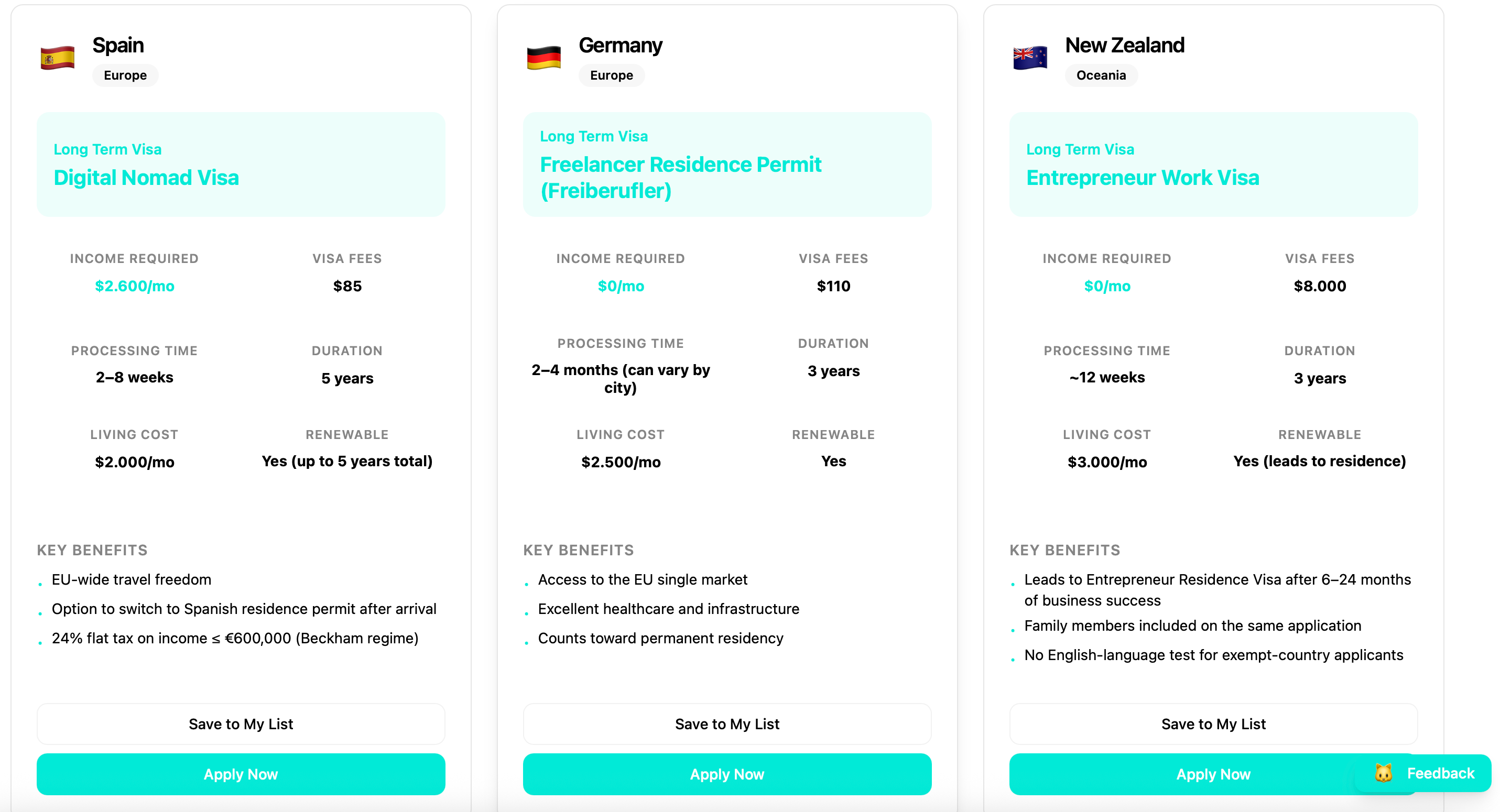Click the Spain country heading
The image size is (1500, 812).
coord(118,45)
